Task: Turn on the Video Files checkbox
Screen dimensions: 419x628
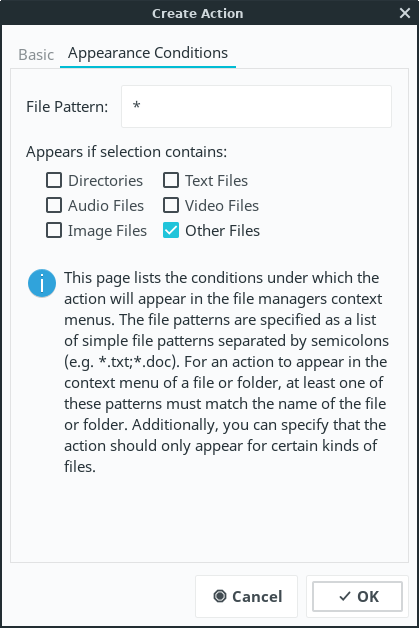Action: click(171, 205)
